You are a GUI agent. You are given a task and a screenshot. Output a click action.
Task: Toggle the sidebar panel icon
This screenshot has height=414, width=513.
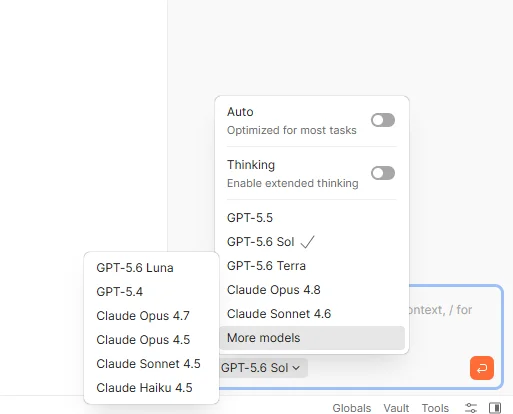tap(495, 408)
